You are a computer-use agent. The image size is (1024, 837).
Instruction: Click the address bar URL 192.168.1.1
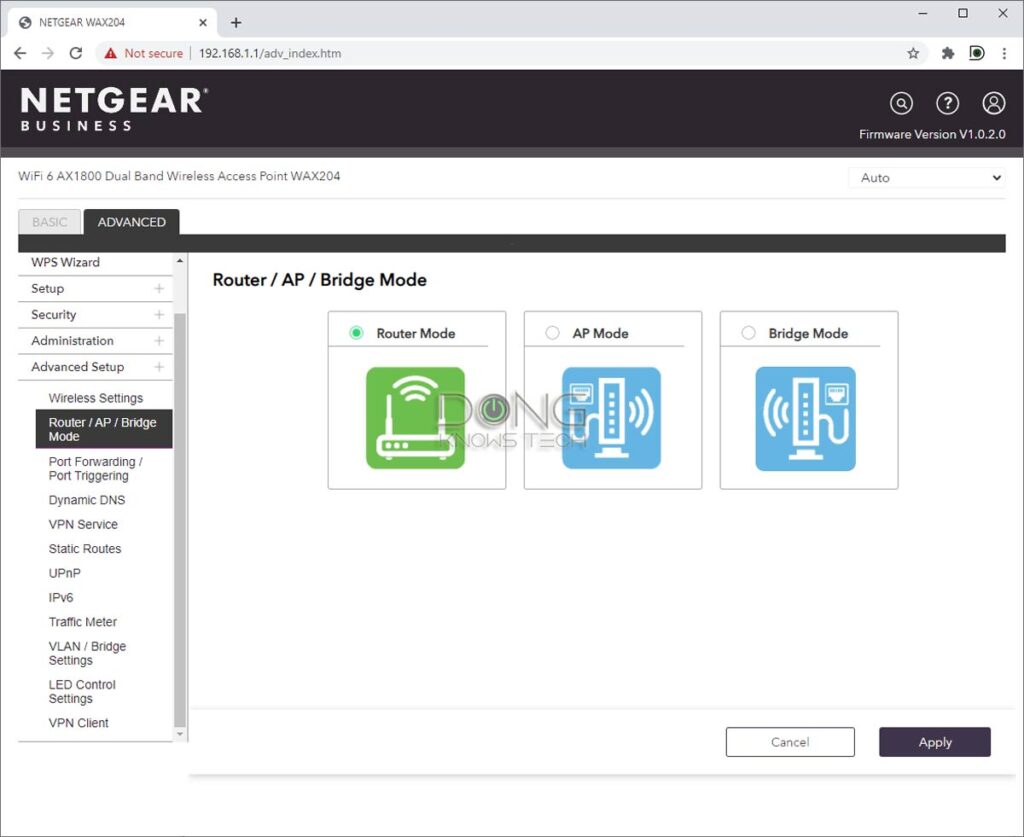click(x=270, y=54)
